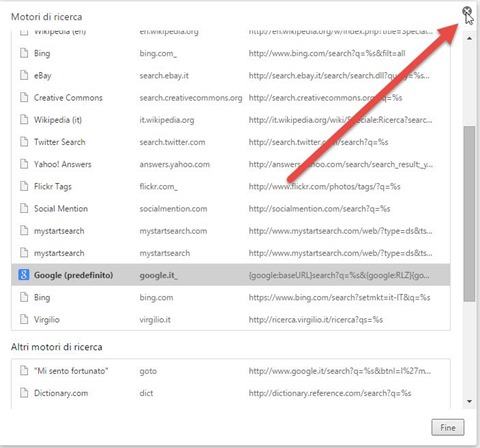Click the Google (predefinito) icon
Screen dimensions: 480x448
(x=23, y=275)
